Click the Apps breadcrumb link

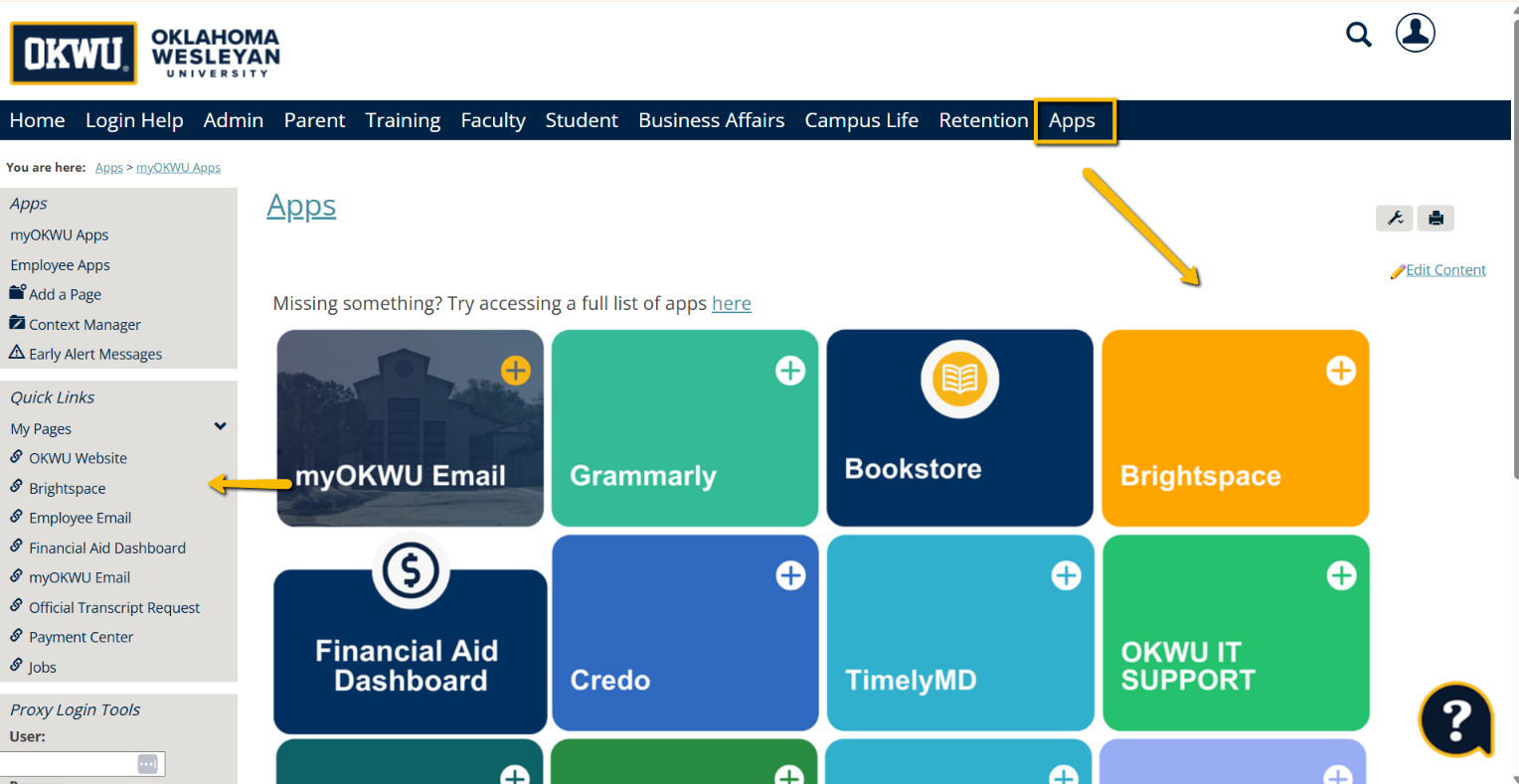[109, 168]
